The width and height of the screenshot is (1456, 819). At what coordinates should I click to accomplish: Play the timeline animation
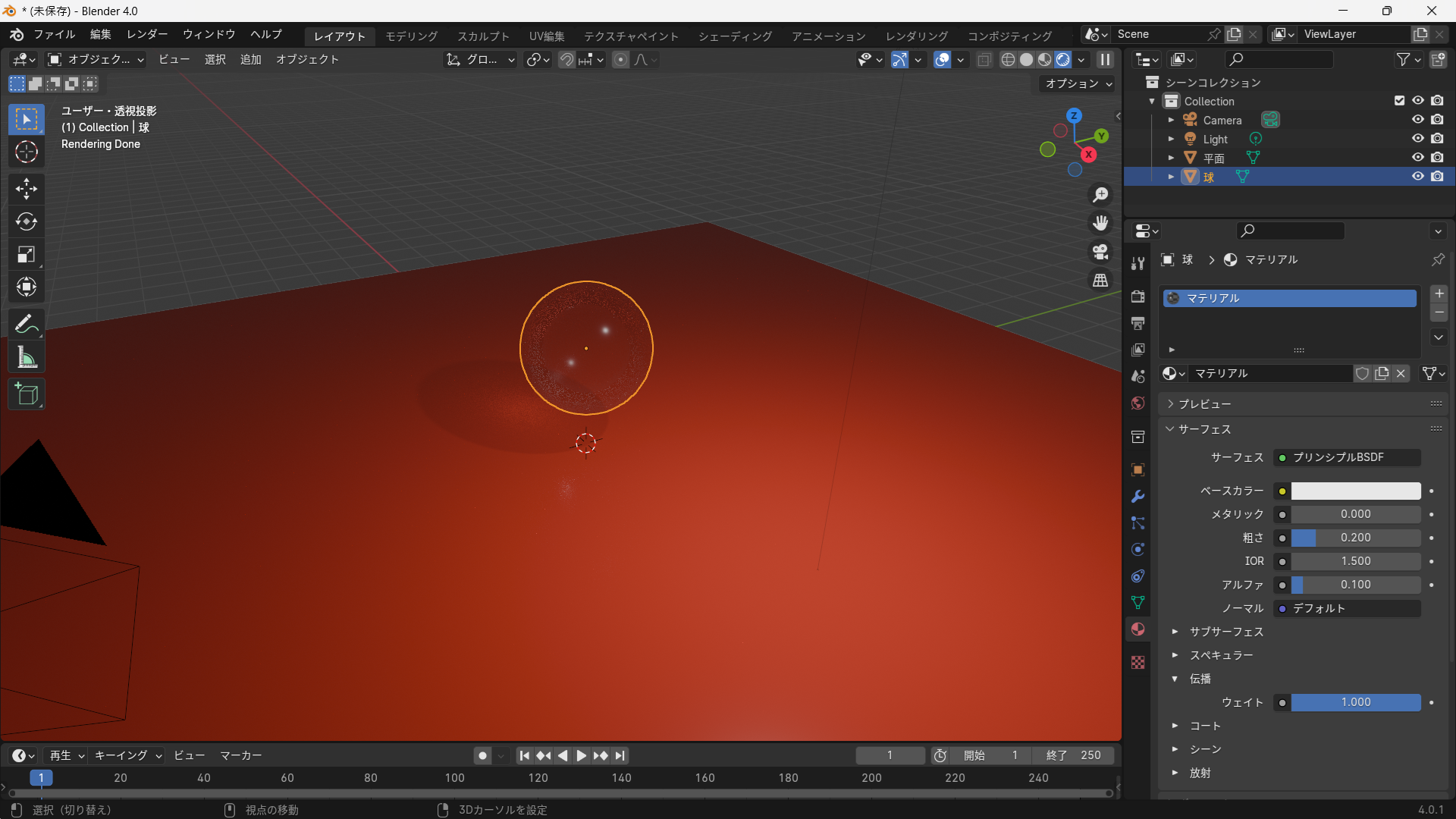[x=581, y=755]
